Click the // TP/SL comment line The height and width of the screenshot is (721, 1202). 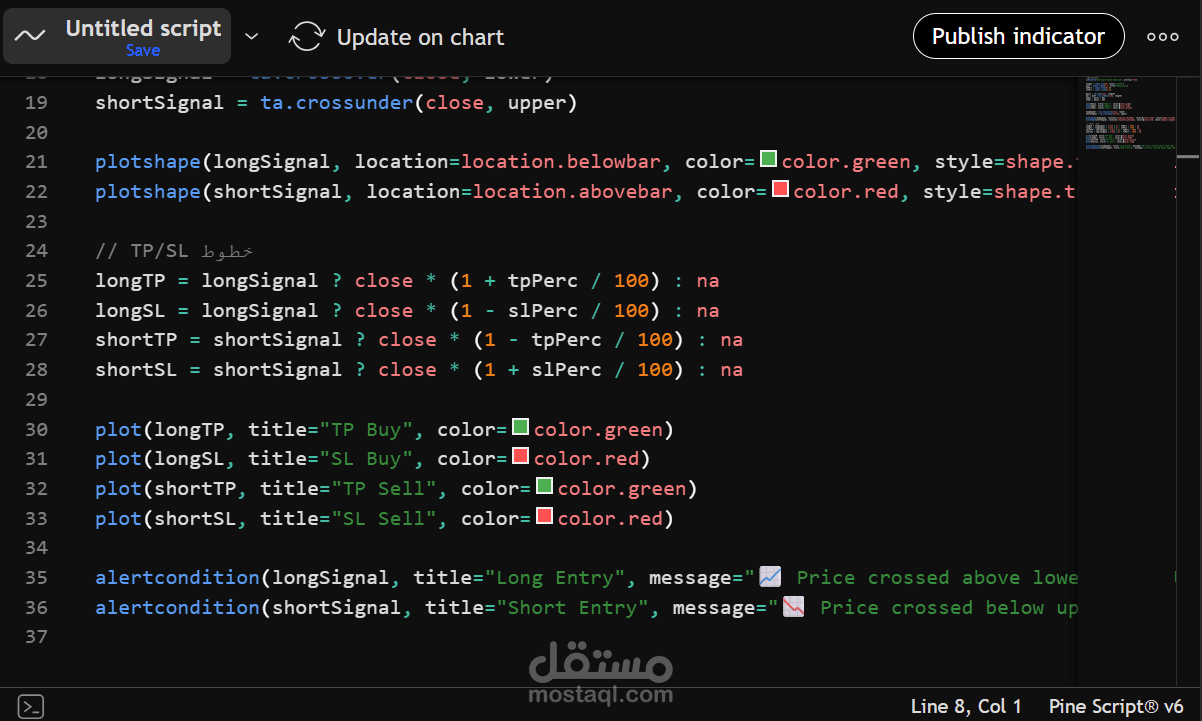[175, 251]
